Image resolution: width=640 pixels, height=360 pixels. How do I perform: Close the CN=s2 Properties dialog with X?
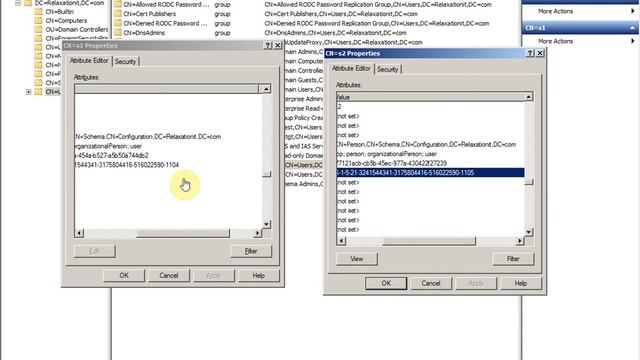[540, 53]
